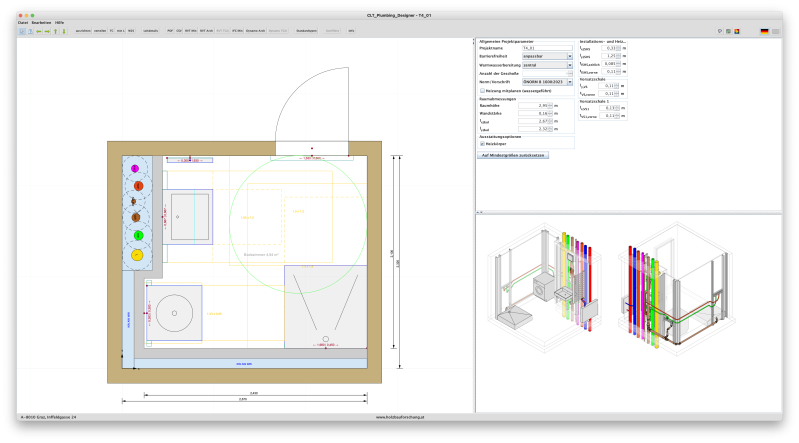Image resolution: width=799 pixels, height=443 pixels.
Task: Click the magenta pipe circle in floor plan
Action: 137,166
